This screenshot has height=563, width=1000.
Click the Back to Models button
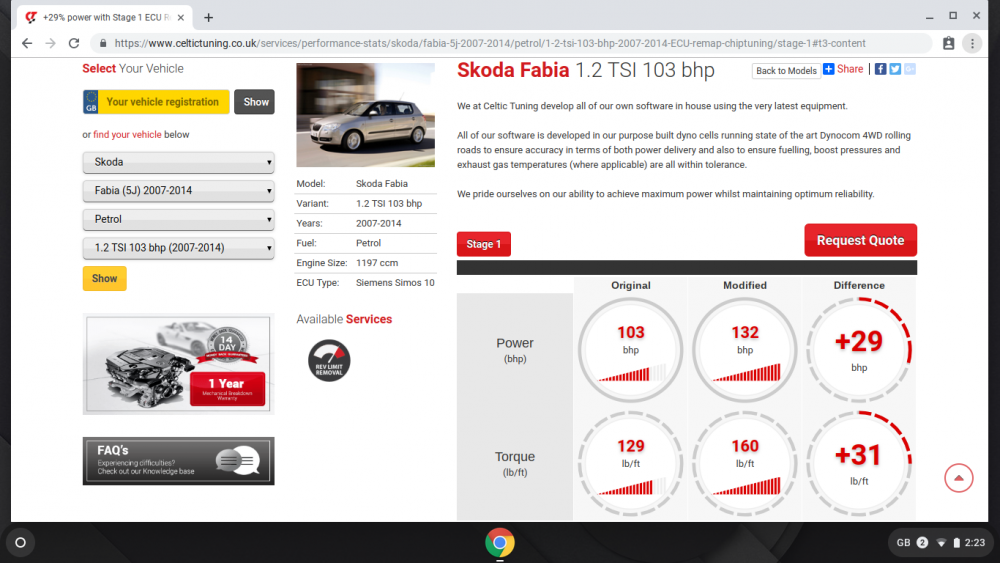[x=786, y=71]
